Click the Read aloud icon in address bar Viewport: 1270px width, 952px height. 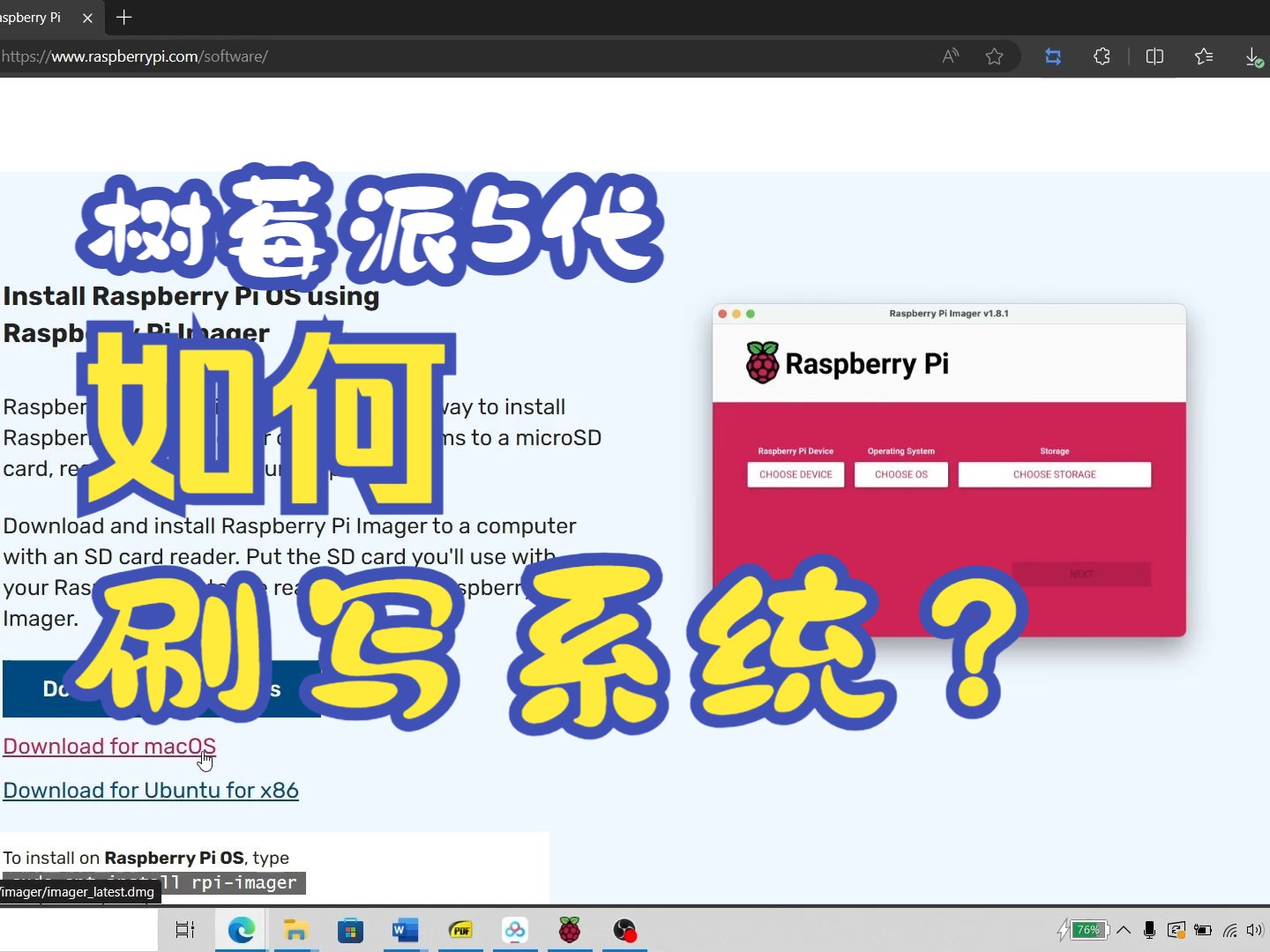pos(950,56)
